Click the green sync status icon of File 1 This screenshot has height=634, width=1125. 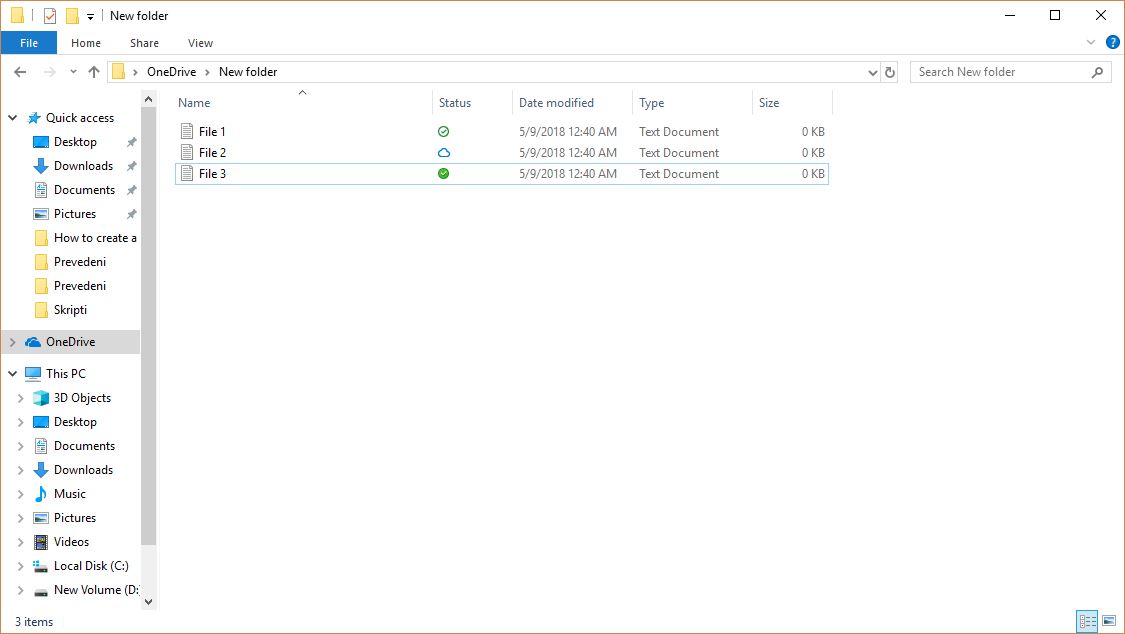pos(445,131)
